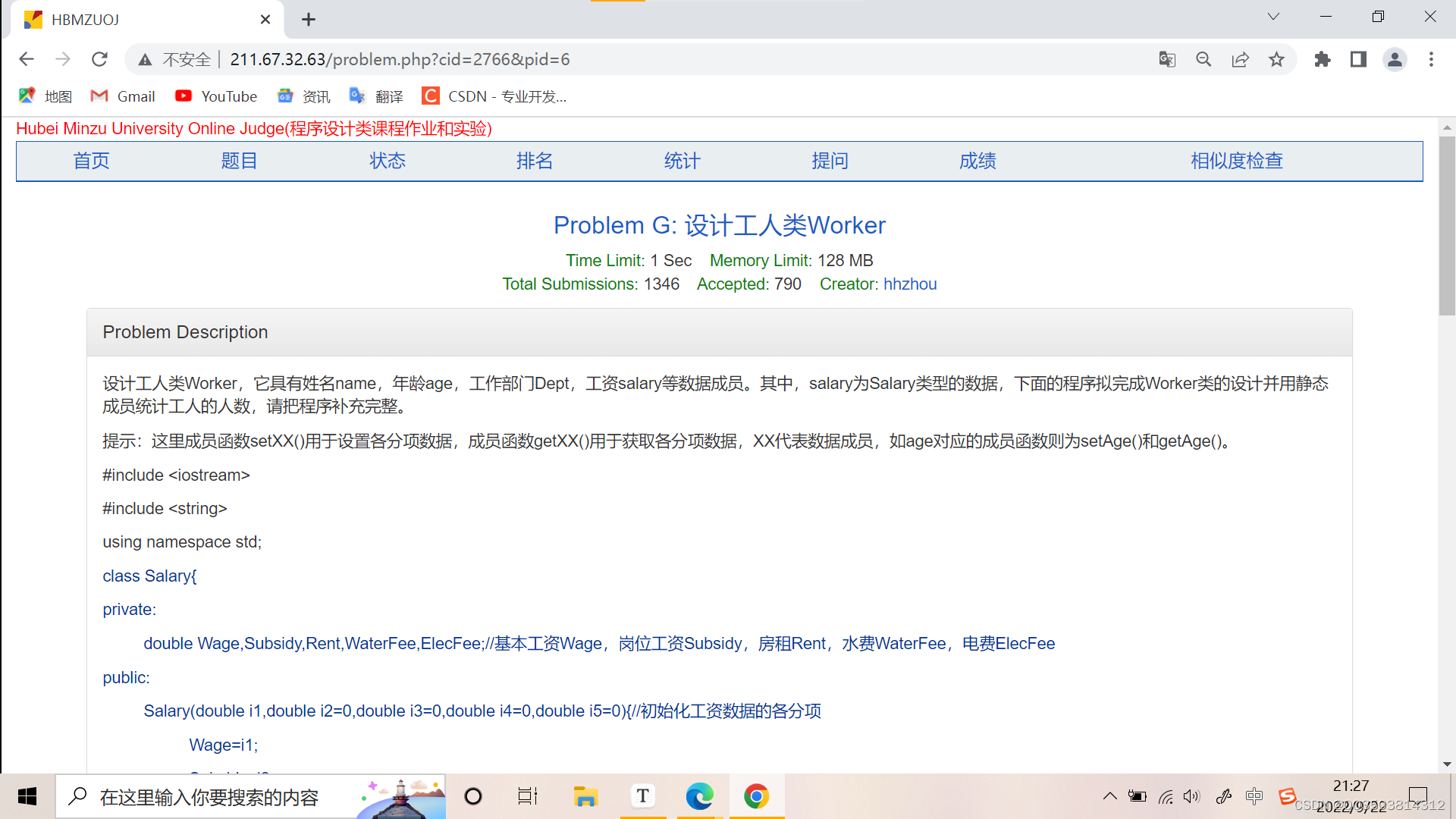The height and width of the screenshot is (819, 1456).
Task: Bookmark this page using the star icon
Action: (1277, 59)
